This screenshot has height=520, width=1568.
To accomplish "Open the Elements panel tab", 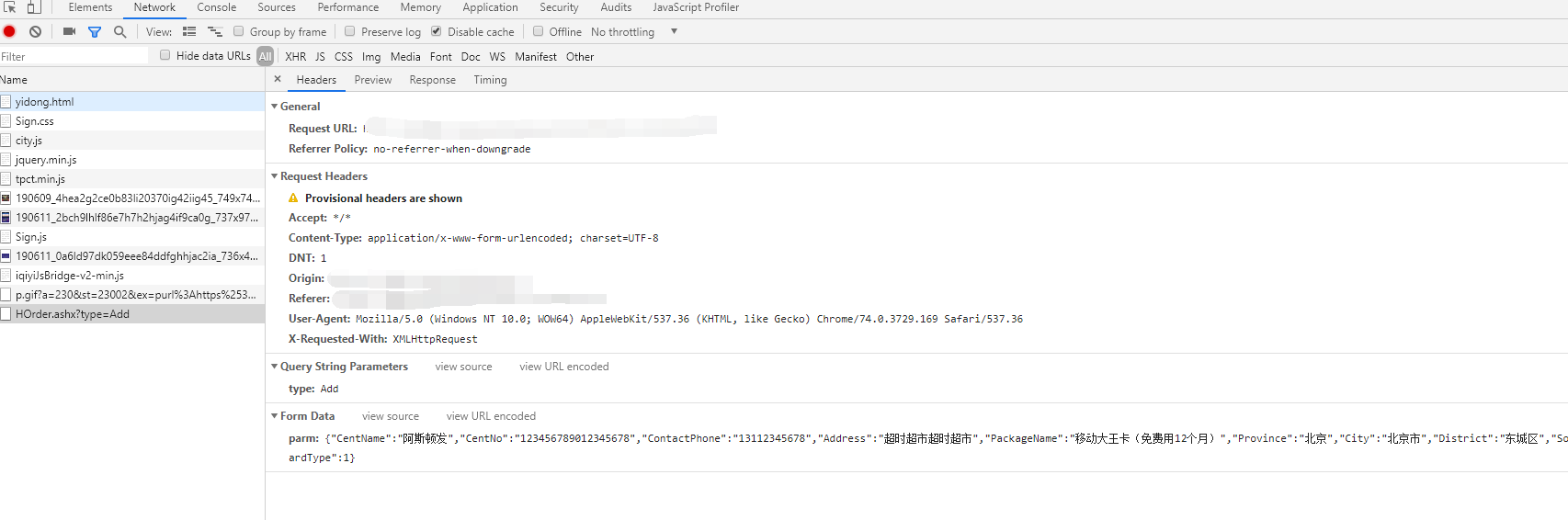I will (x=90, y=7).
